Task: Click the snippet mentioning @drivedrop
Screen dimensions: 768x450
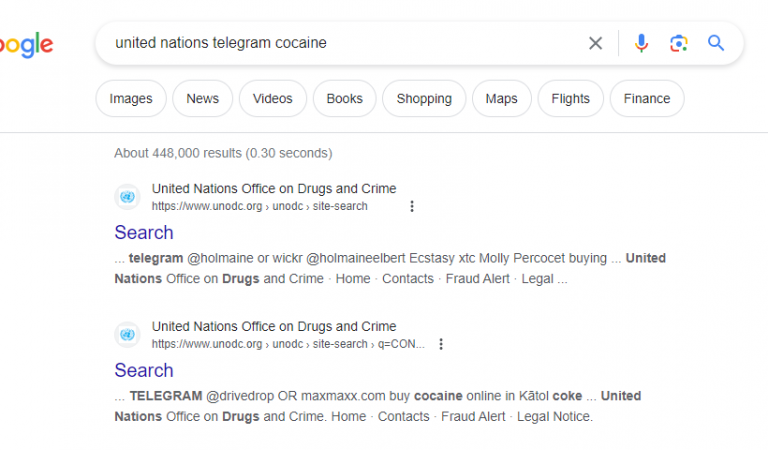Action: 378,406
